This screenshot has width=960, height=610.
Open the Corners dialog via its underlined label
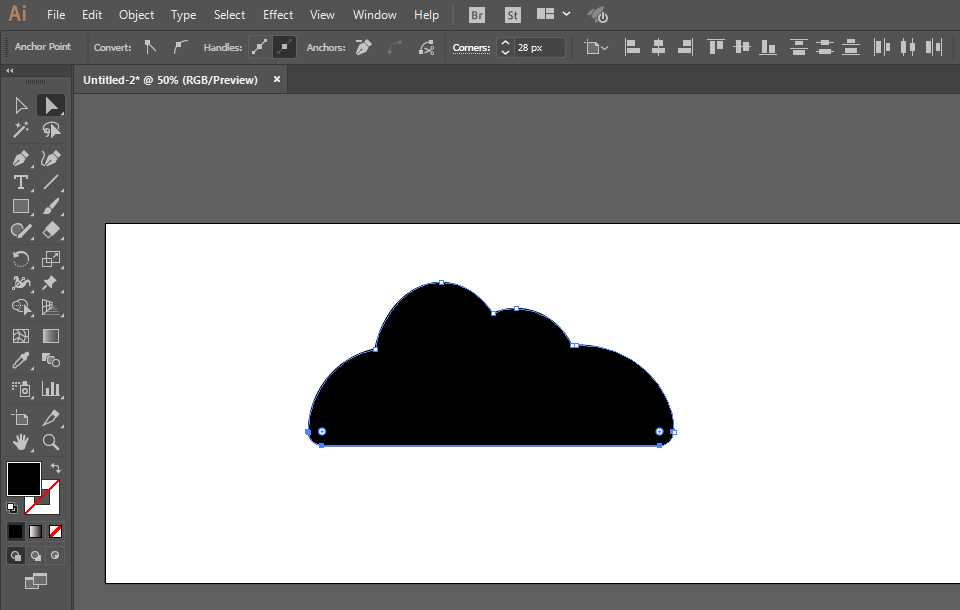coord(470,47)
